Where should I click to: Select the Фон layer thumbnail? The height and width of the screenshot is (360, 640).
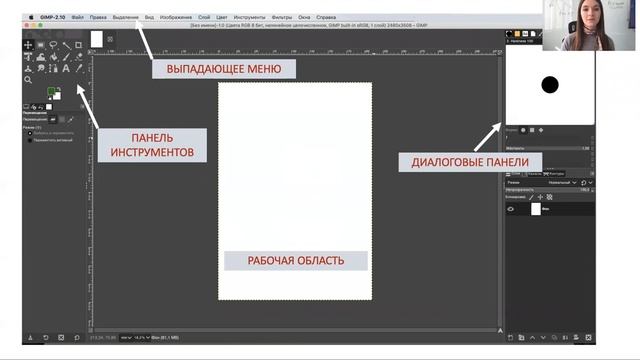click(x=536, y=209)
